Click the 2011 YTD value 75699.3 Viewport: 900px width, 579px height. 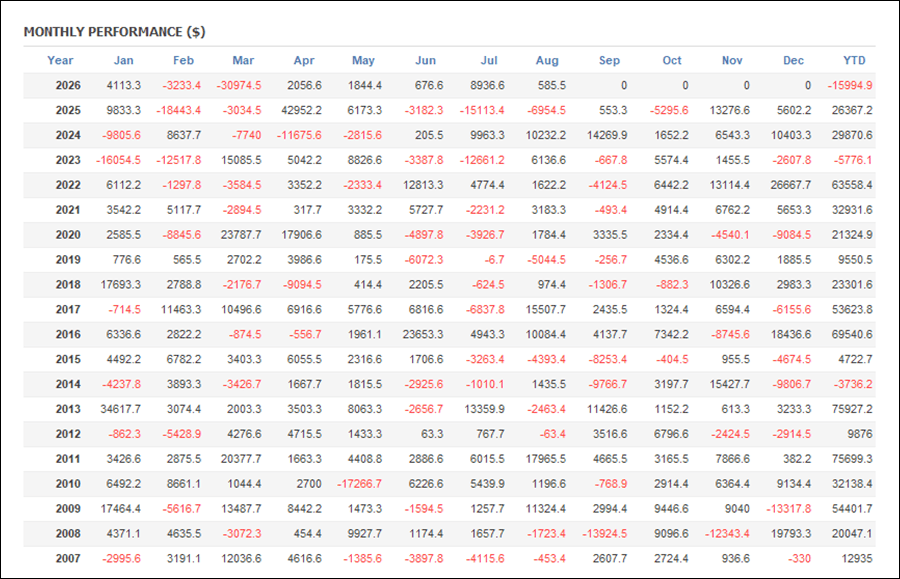click(852, 459)
